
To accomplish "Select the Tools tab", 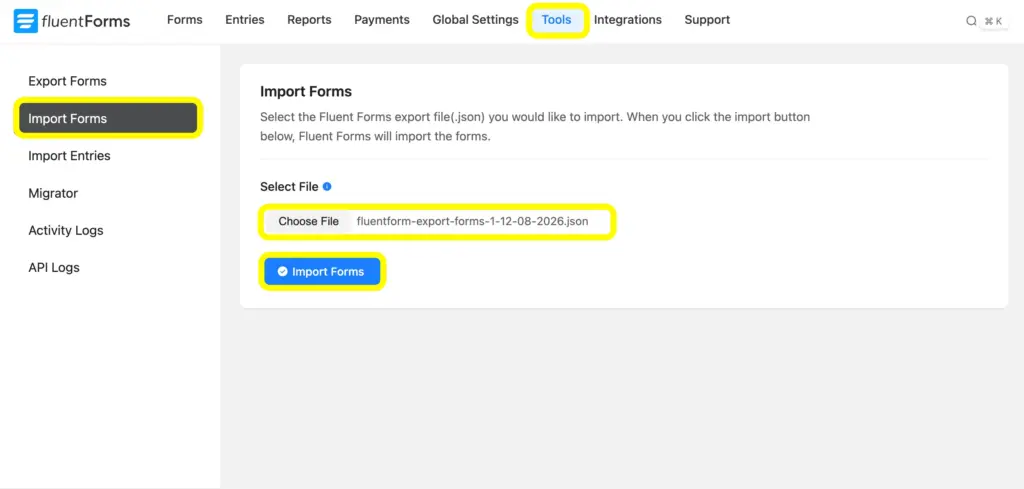I will pos(556,20).
